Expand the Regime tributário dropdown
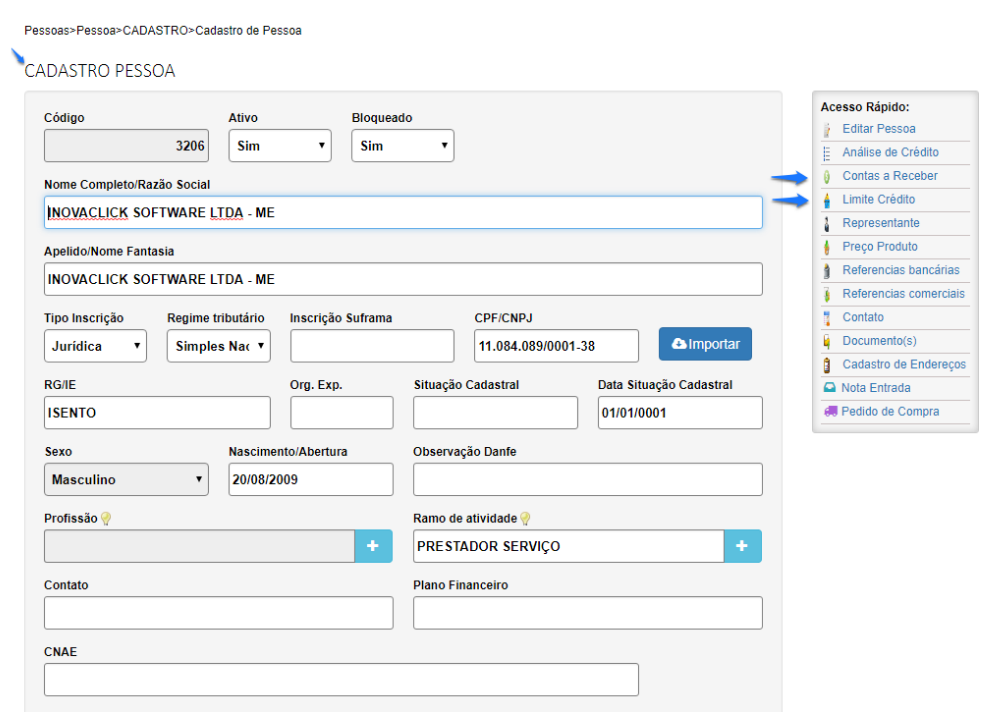This screenshot has height=722, width=1001. [x=218, y=346]
